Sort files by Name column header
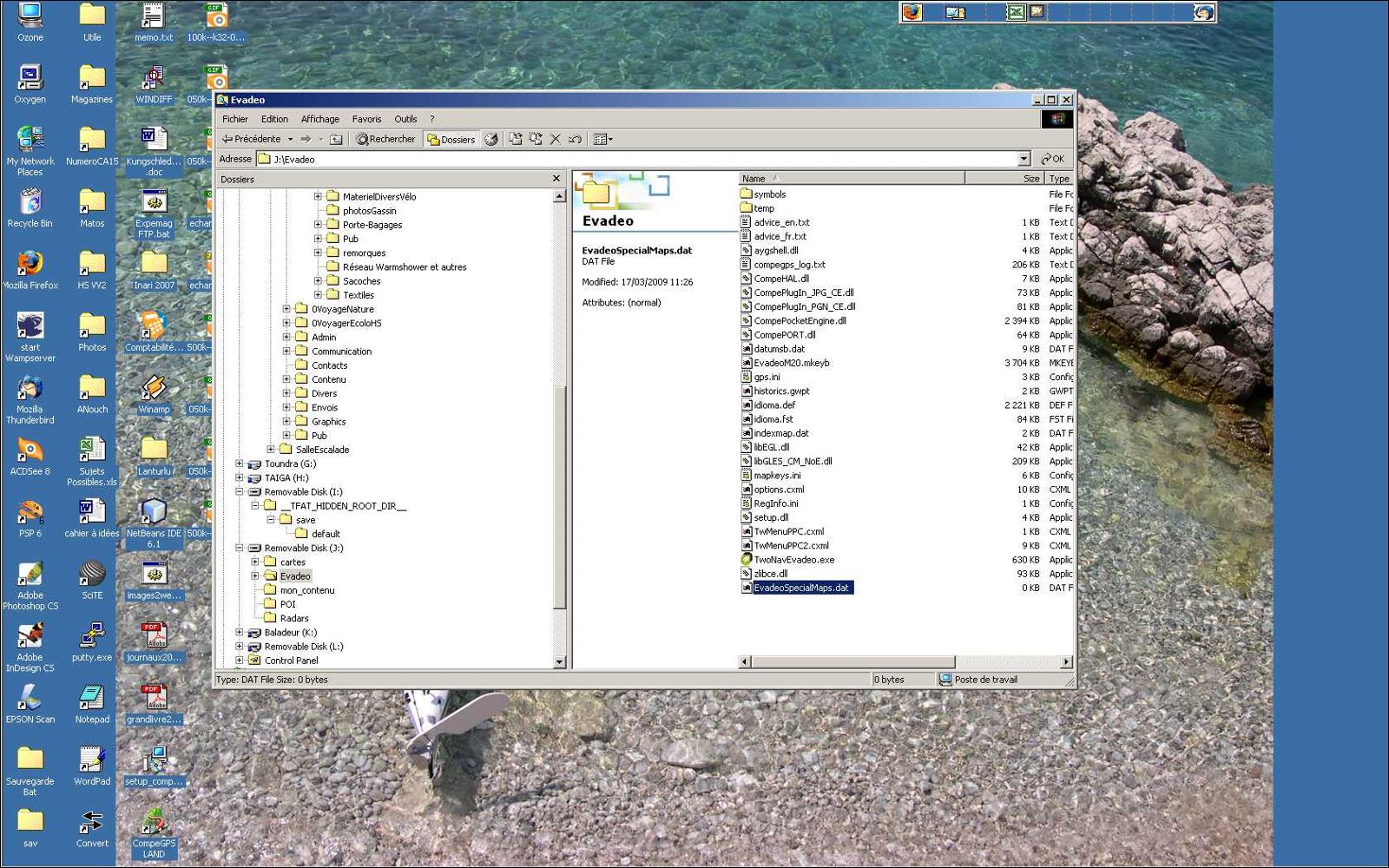1389x868 pixels. (851, 178)
